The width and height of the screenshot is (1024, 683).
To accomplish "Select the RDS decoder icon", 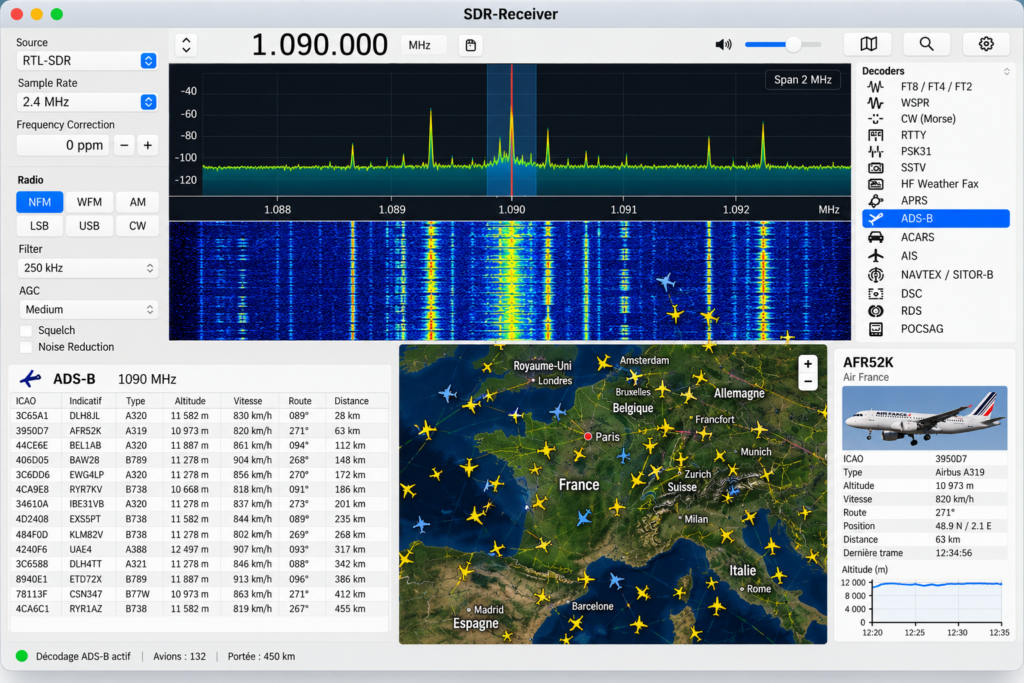I will (875, 311).
